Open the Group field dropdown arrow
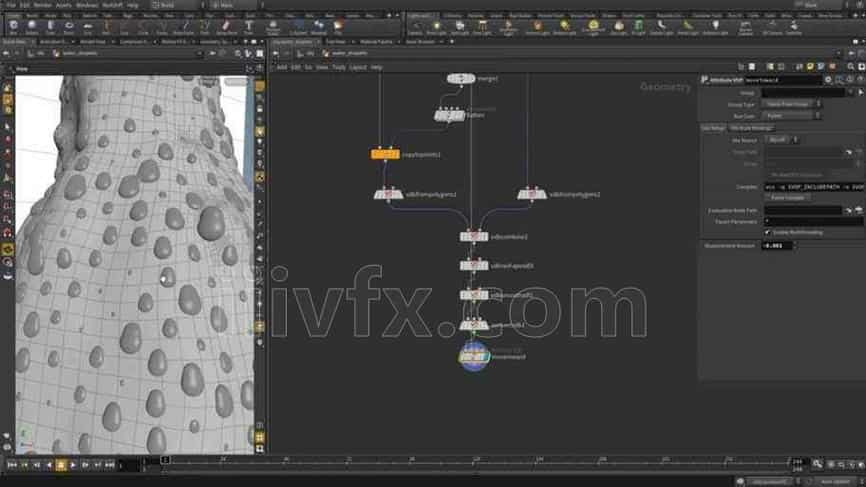866x487 pixels. click(851, 93)
